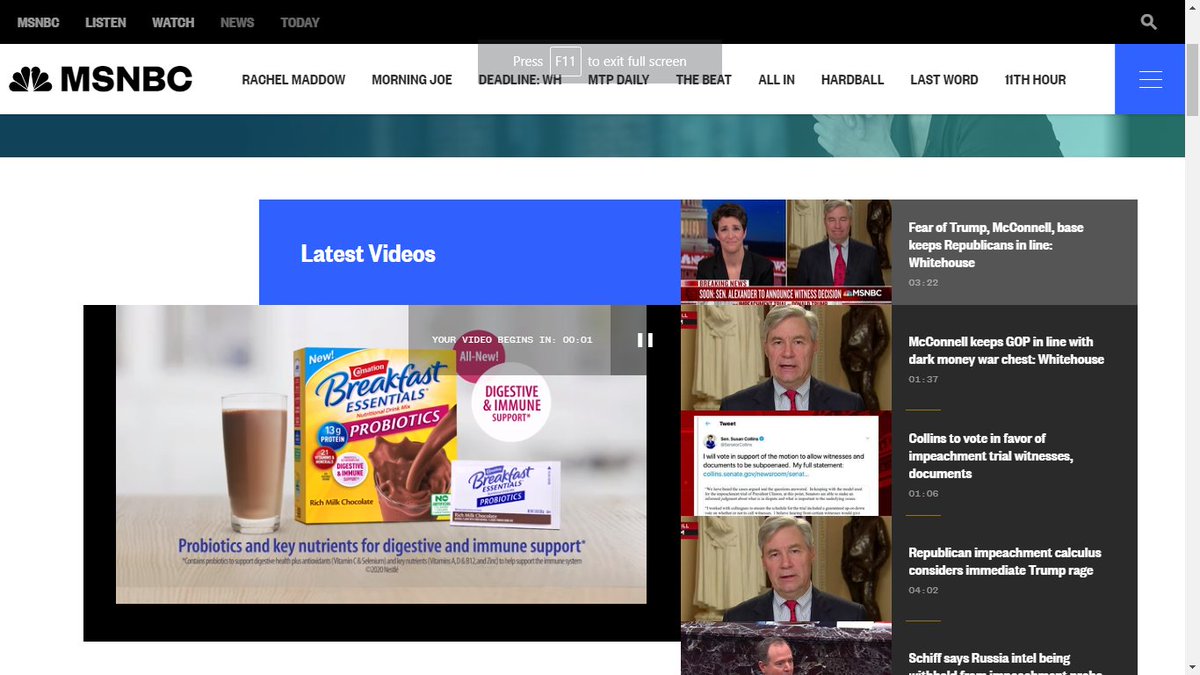Screen dimensions: 1200x675
Task: Open Last Word show link
Action: tap(944, 79)
